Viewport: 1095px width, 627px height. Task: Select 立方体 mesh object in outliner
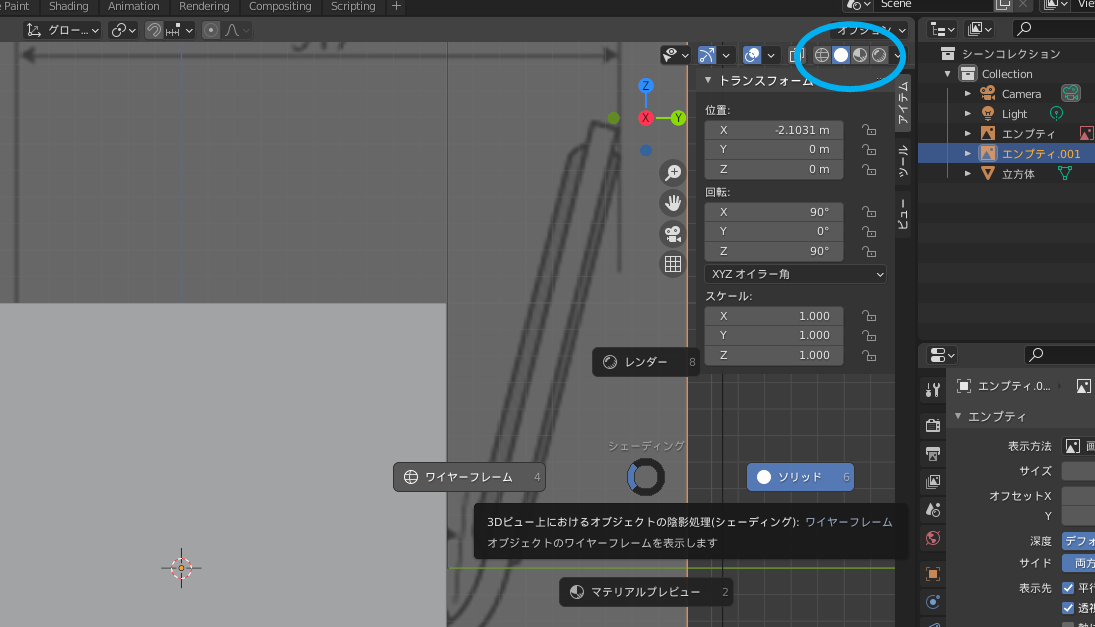tap(1018, 174)
